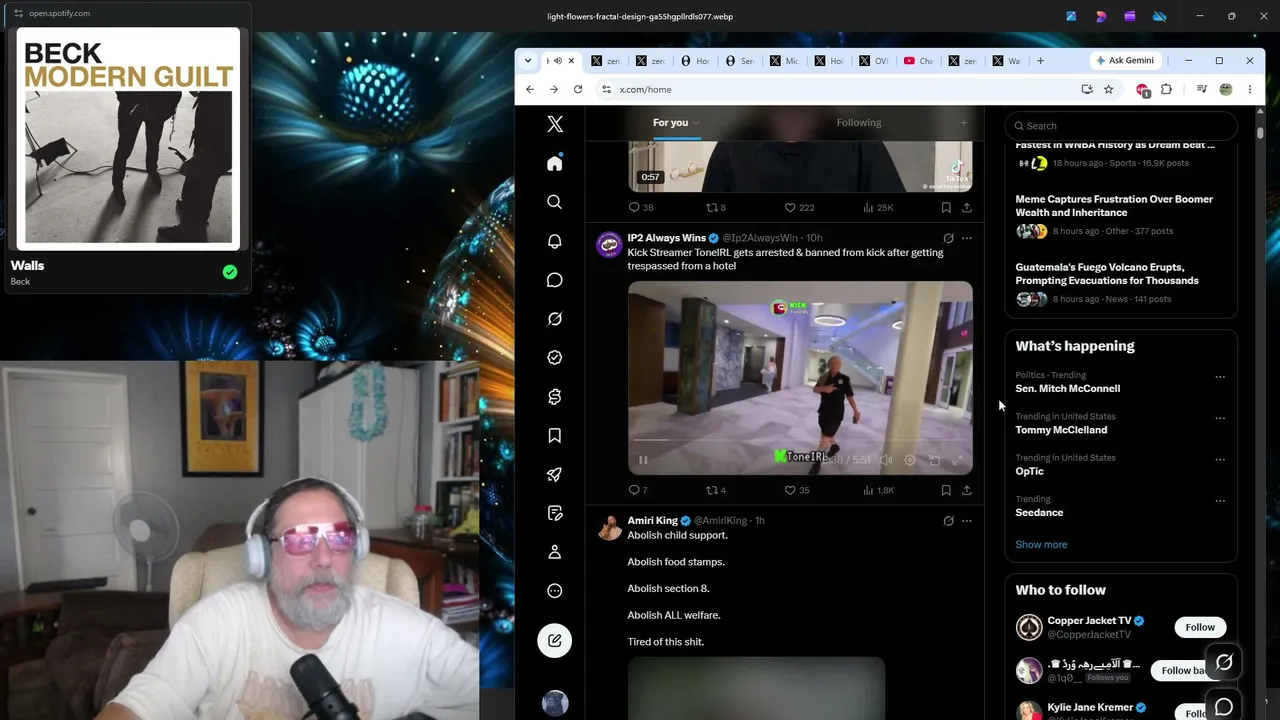Viewport: 1280px width, 720px height.
Task: Open the Chat bubble icon in sidebar
Action: point(555,280)
